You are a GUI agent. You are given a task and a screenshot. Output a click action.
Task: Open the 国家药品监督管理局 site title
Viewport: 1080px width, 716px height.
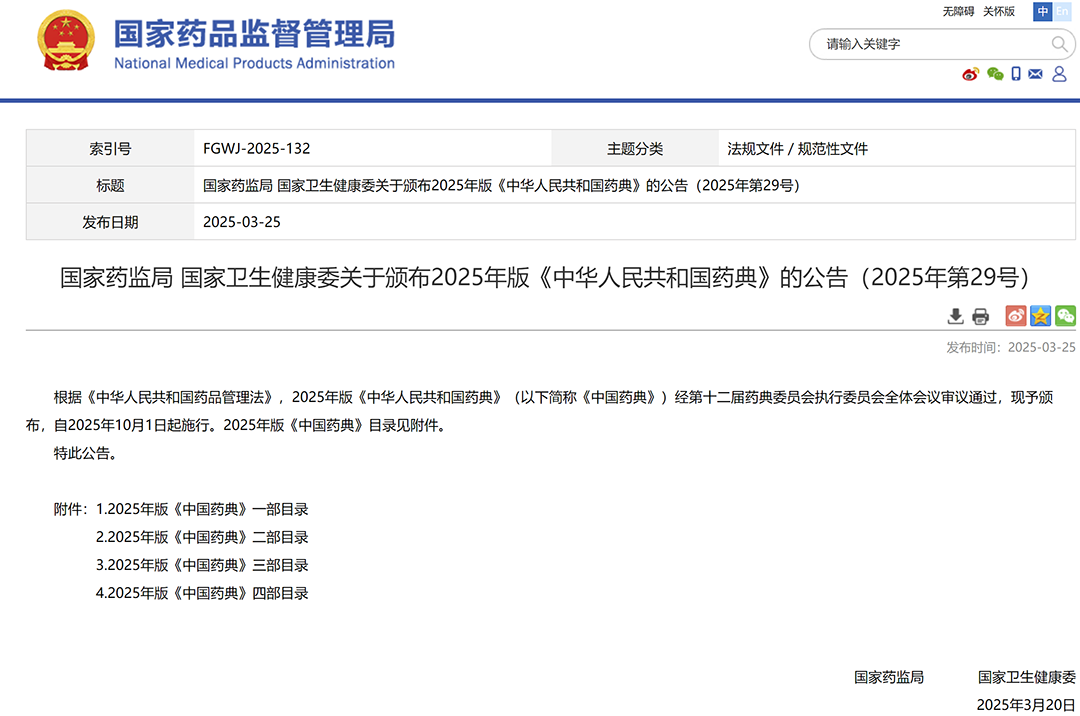(x=254, y=34)
